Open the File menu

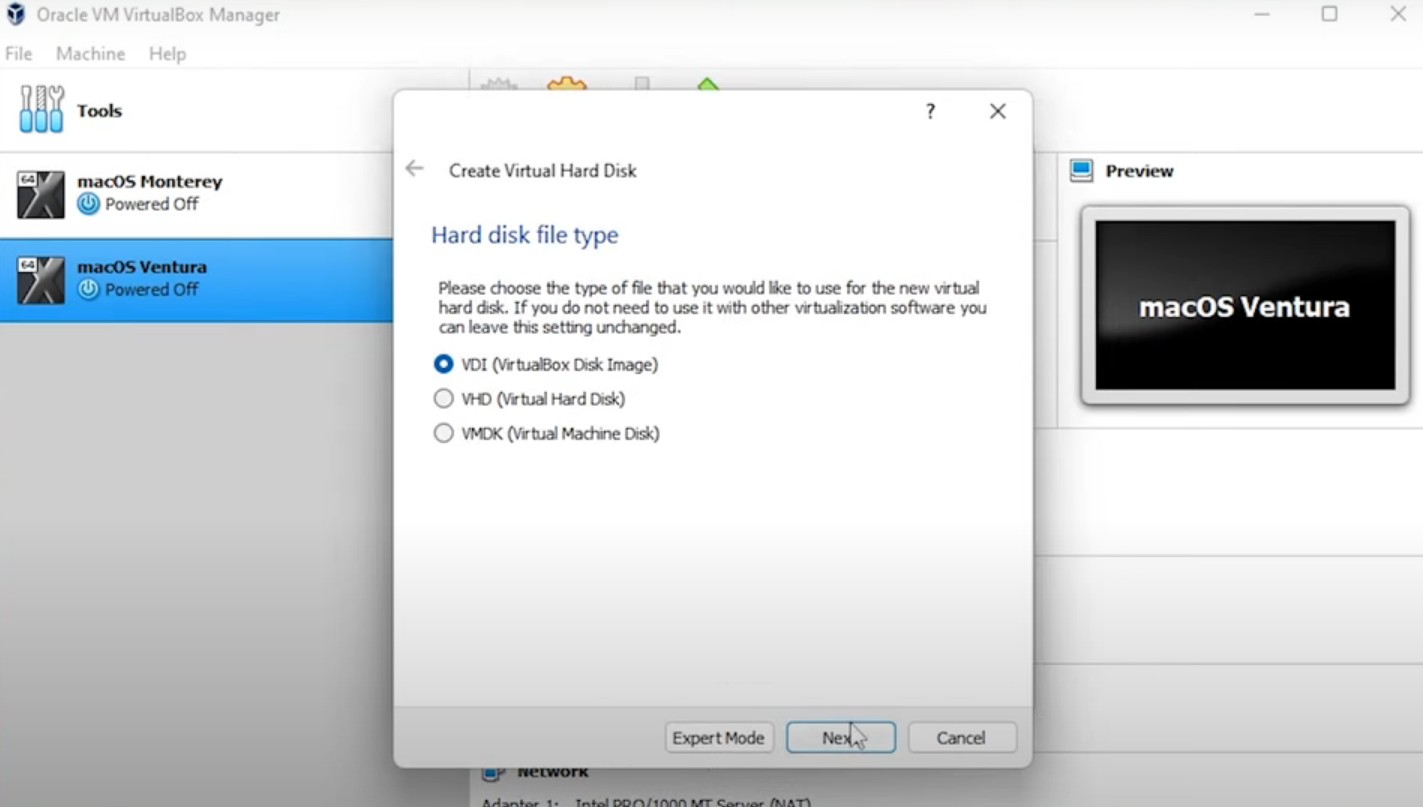pos(19,54)
